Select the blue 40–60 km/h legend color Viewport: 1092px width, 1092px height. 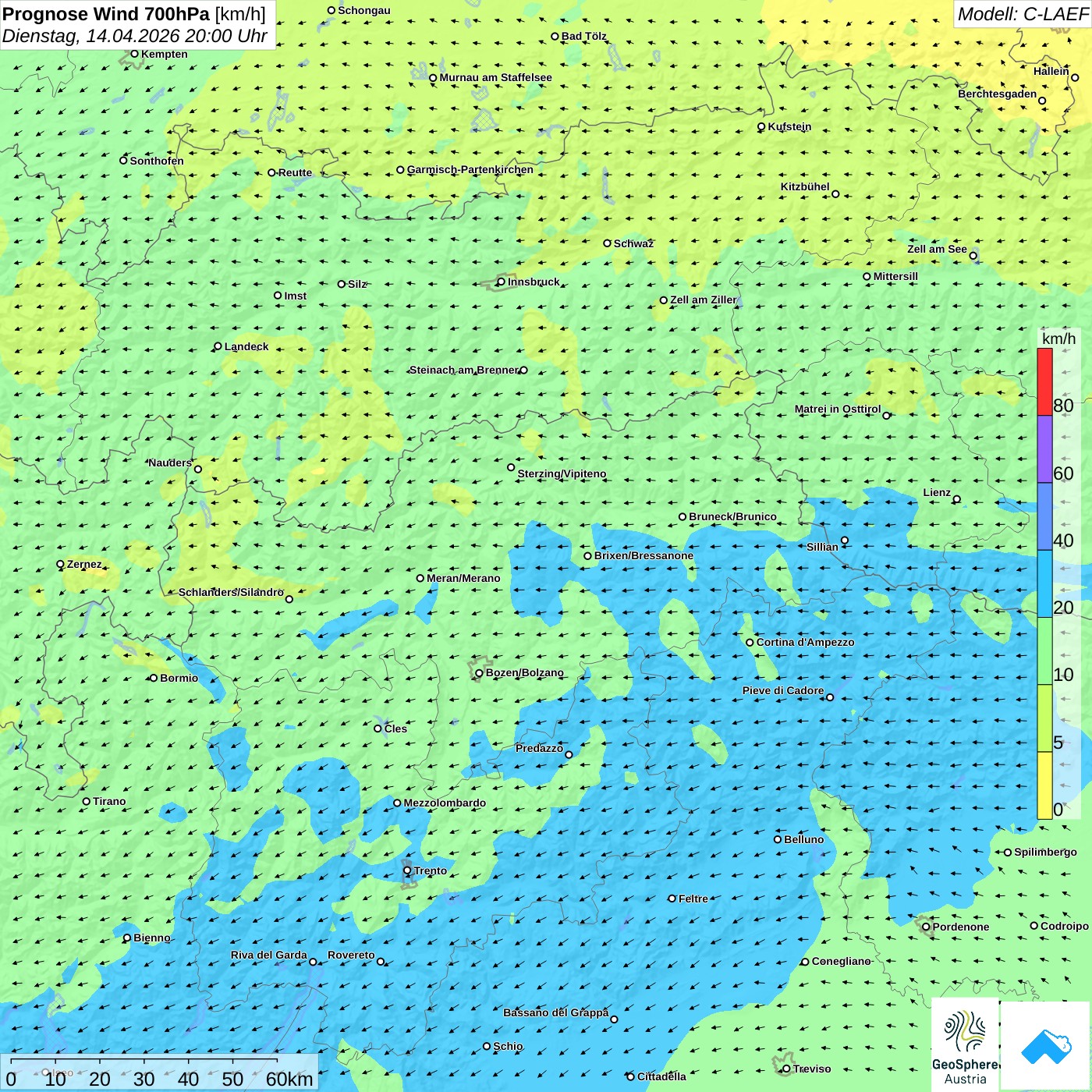click(x=1044, y=517)
